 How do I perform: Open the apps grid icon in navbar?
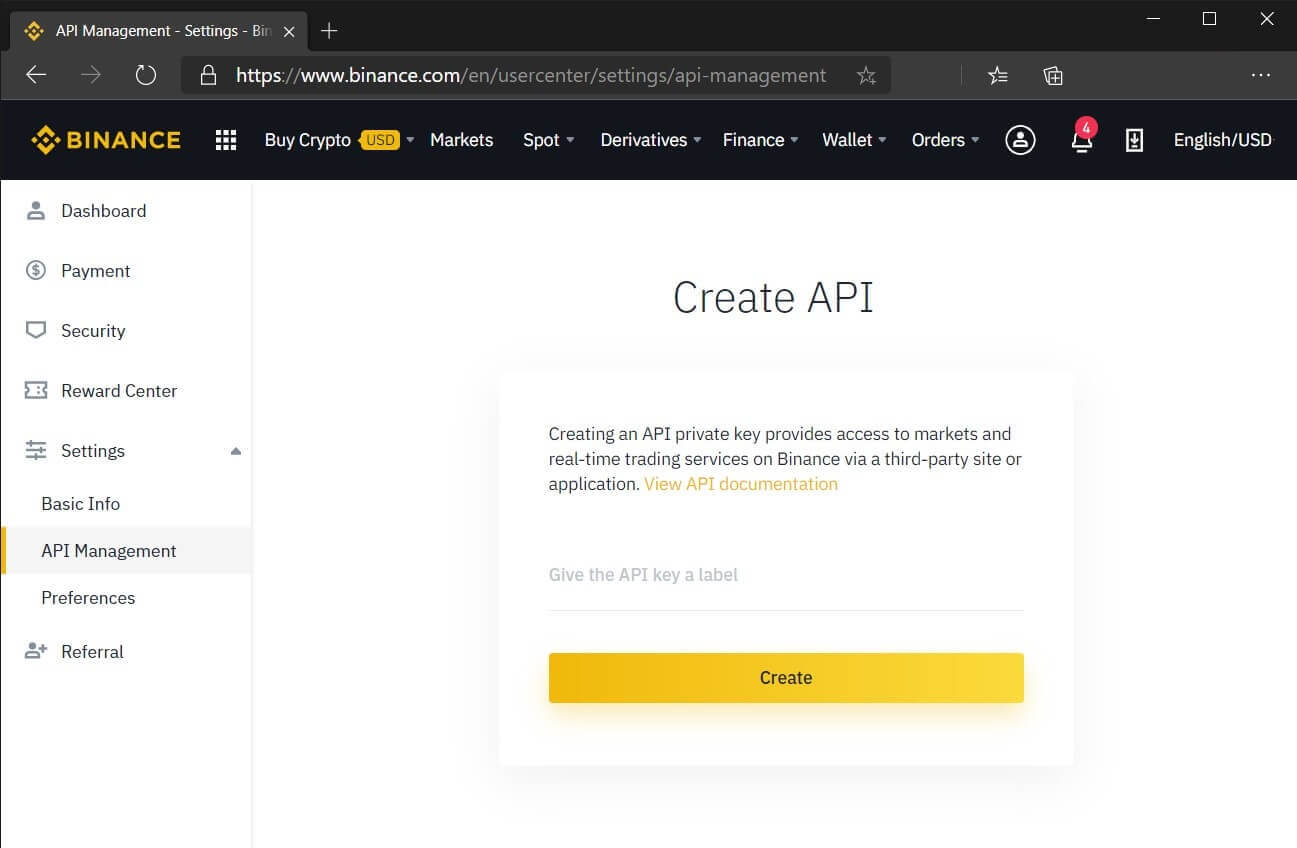tap(225, 140)
